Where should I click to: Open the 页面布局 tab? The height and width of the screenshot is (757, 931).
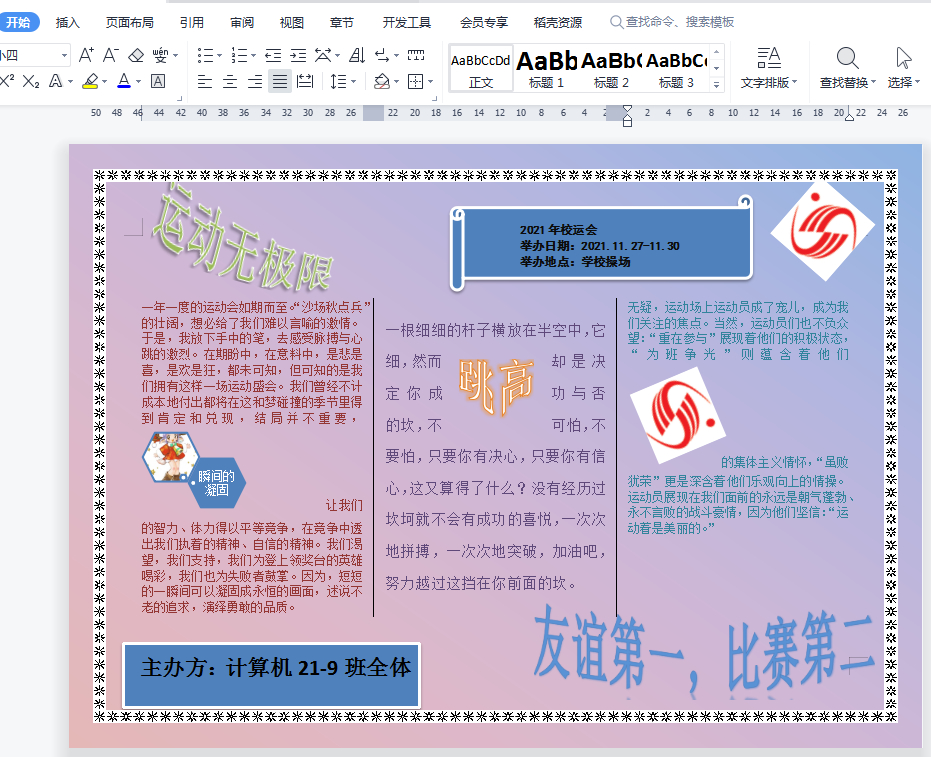tap(130, 22)
